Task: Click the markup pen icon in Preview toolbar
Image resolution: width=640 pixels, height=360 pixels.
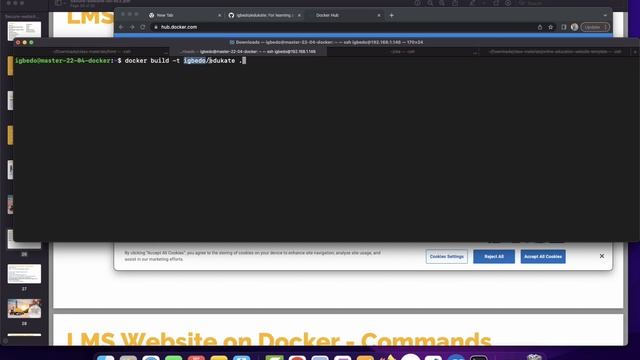Action: point(472,3)
